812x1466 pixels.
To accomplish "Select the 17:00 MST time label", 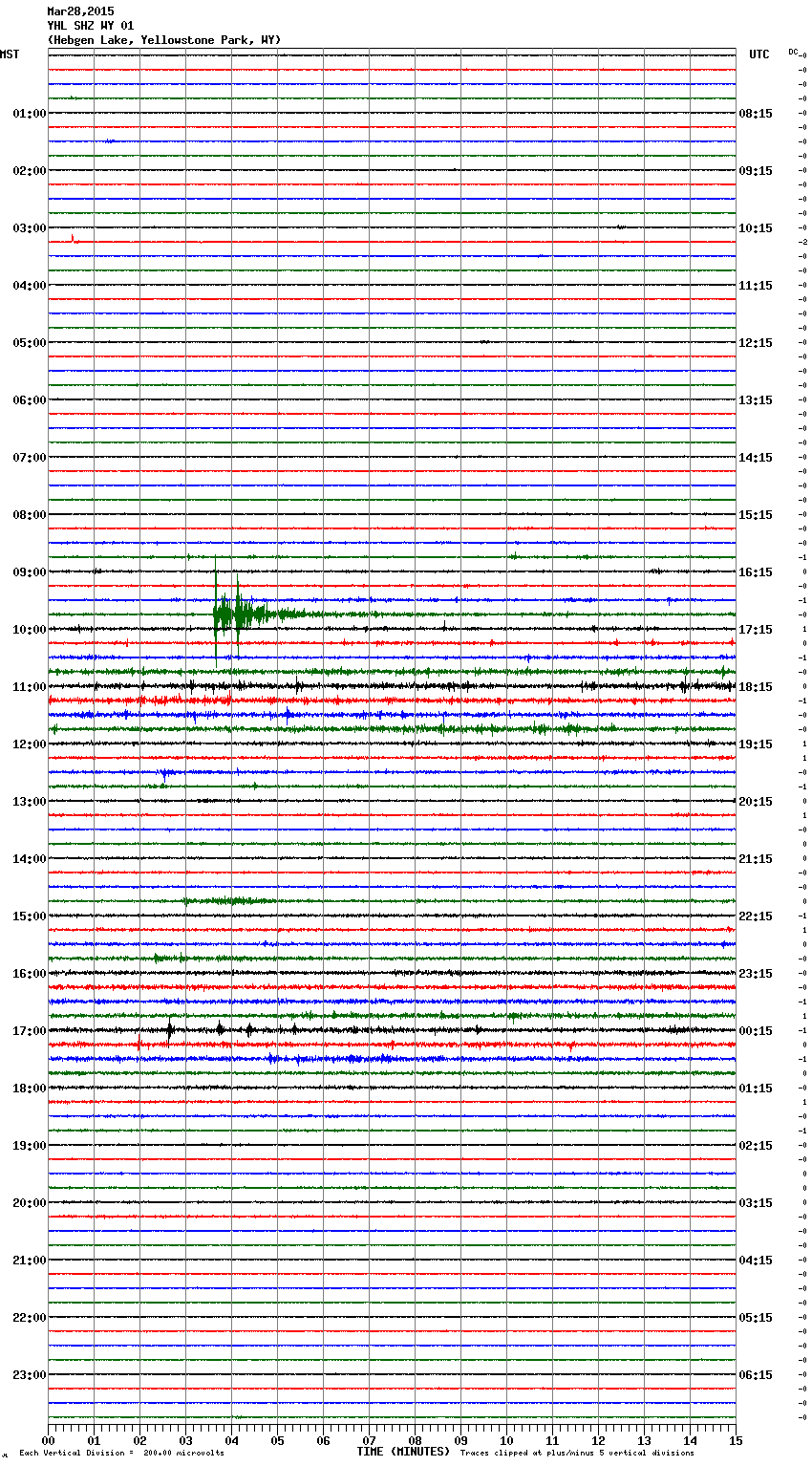I will [29, 1031].
